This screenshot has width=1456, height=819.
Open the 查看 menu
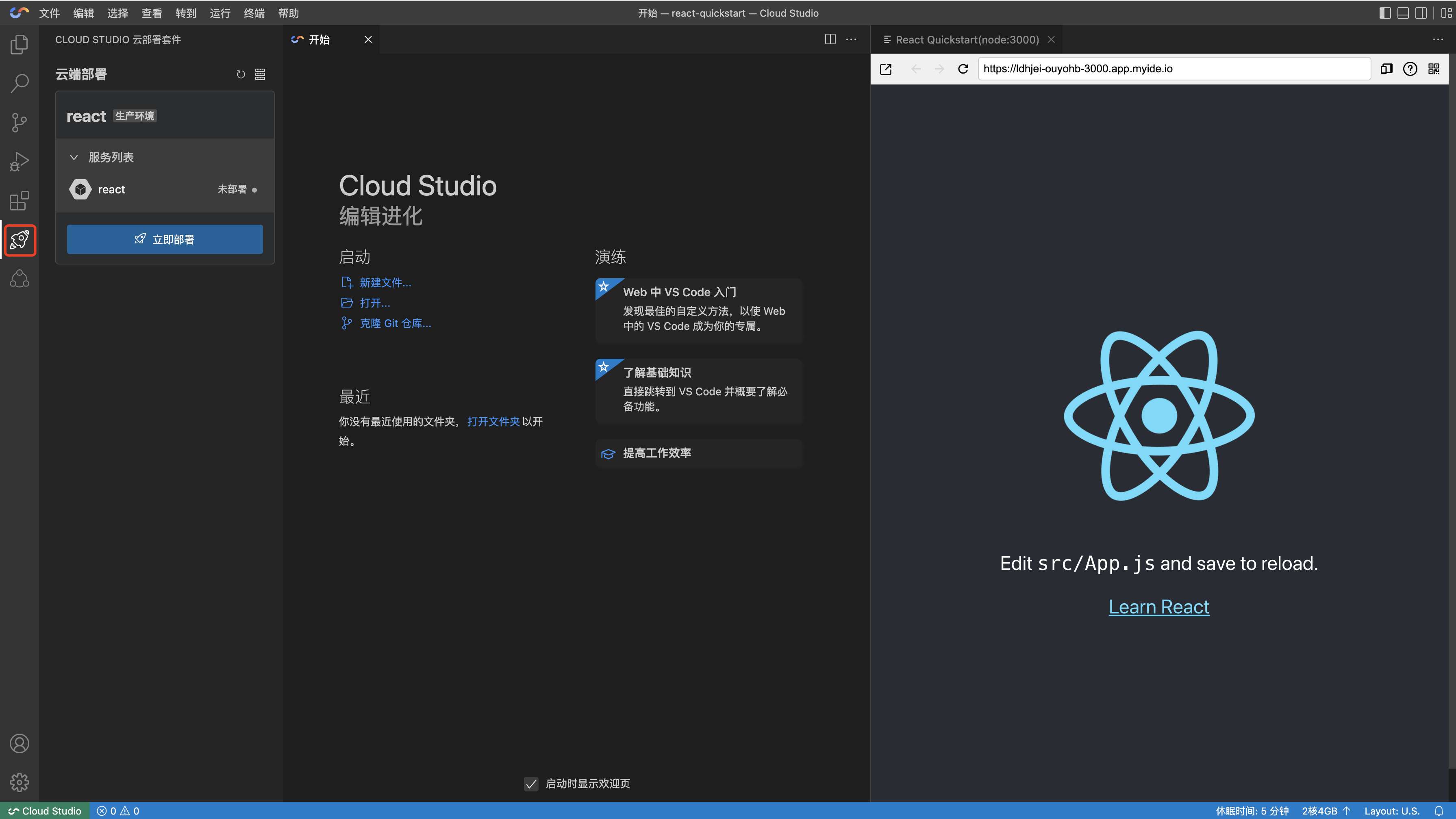pyautogui.click(x=152, y=13)
